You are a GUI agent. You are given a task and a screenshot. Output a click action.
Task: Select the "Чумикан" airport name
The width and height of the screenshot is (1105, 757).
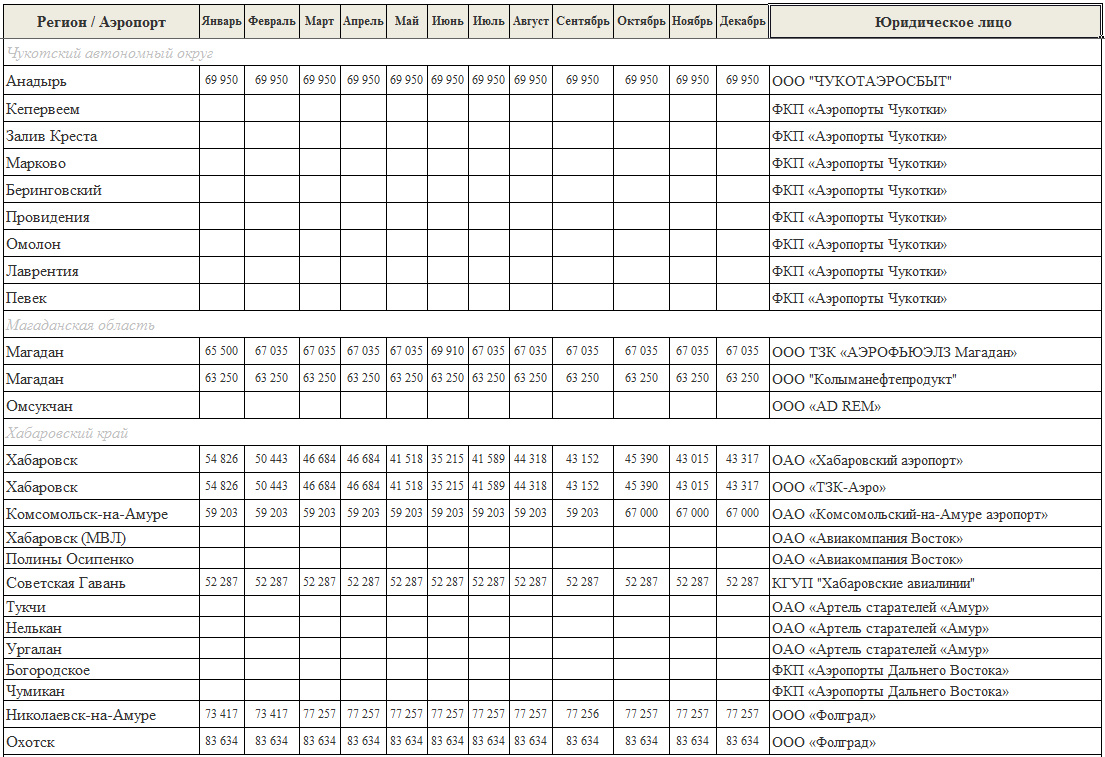(x=35, y=691)
